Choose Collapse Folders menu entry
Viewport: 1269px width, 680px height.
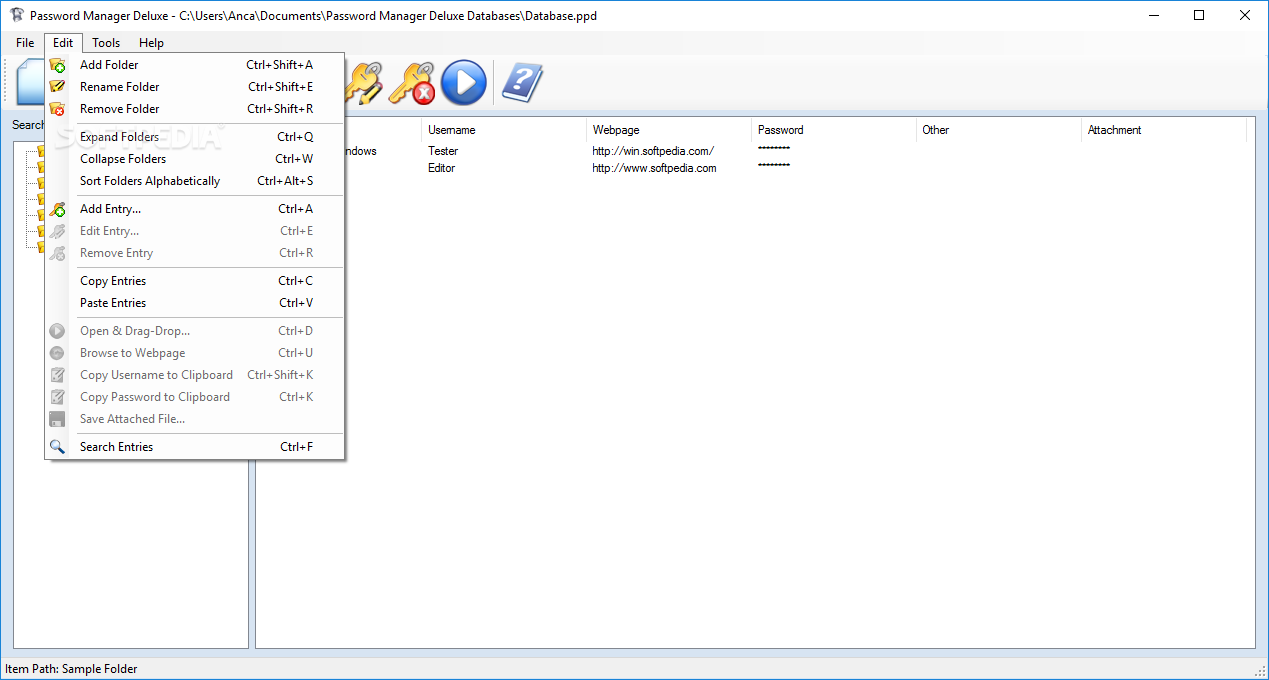point(195,159)
